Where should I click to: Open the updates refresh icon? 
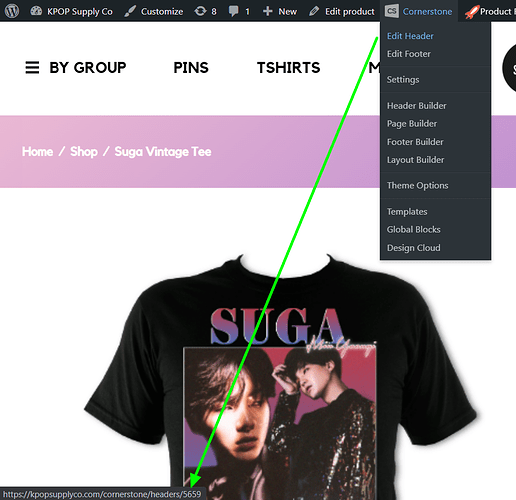click(x=200, y=11)
